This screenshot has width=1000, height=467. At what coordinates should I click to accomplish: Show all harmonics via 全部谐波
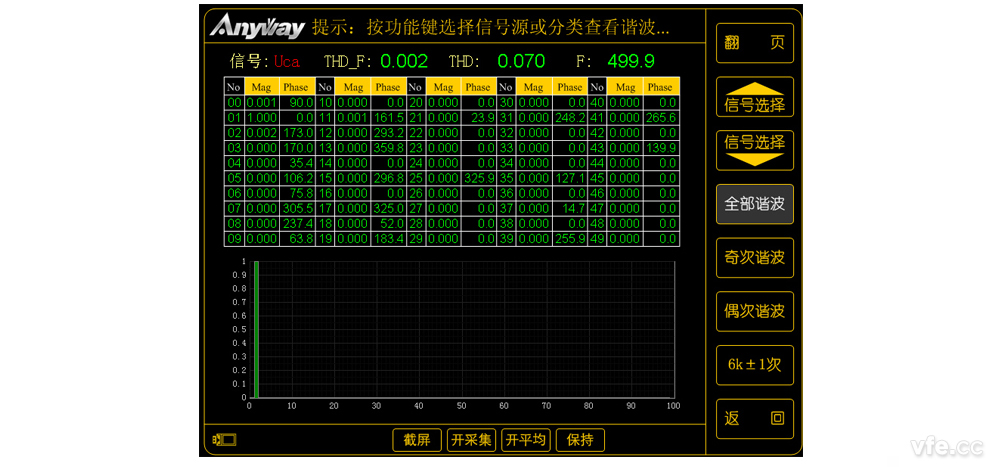[x=755, y=204]
